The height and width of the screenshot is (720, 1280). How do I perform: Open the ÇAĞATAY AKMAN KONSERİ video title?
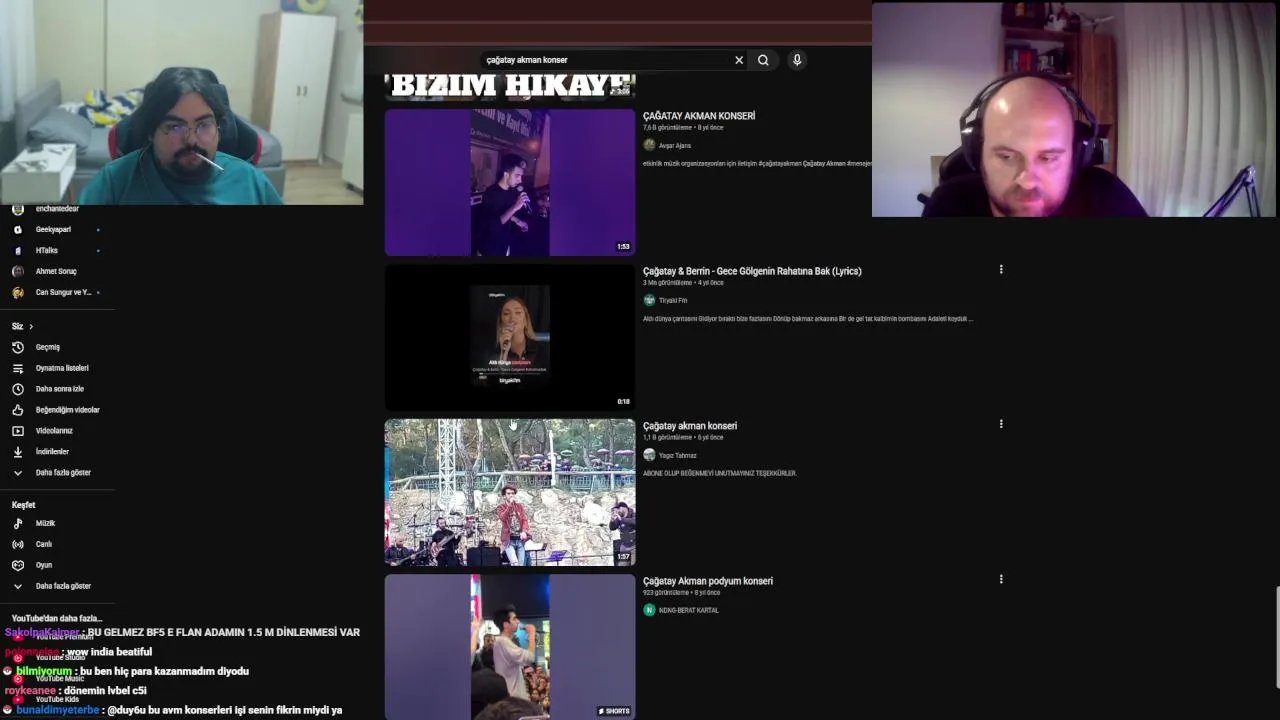[699, 116]
